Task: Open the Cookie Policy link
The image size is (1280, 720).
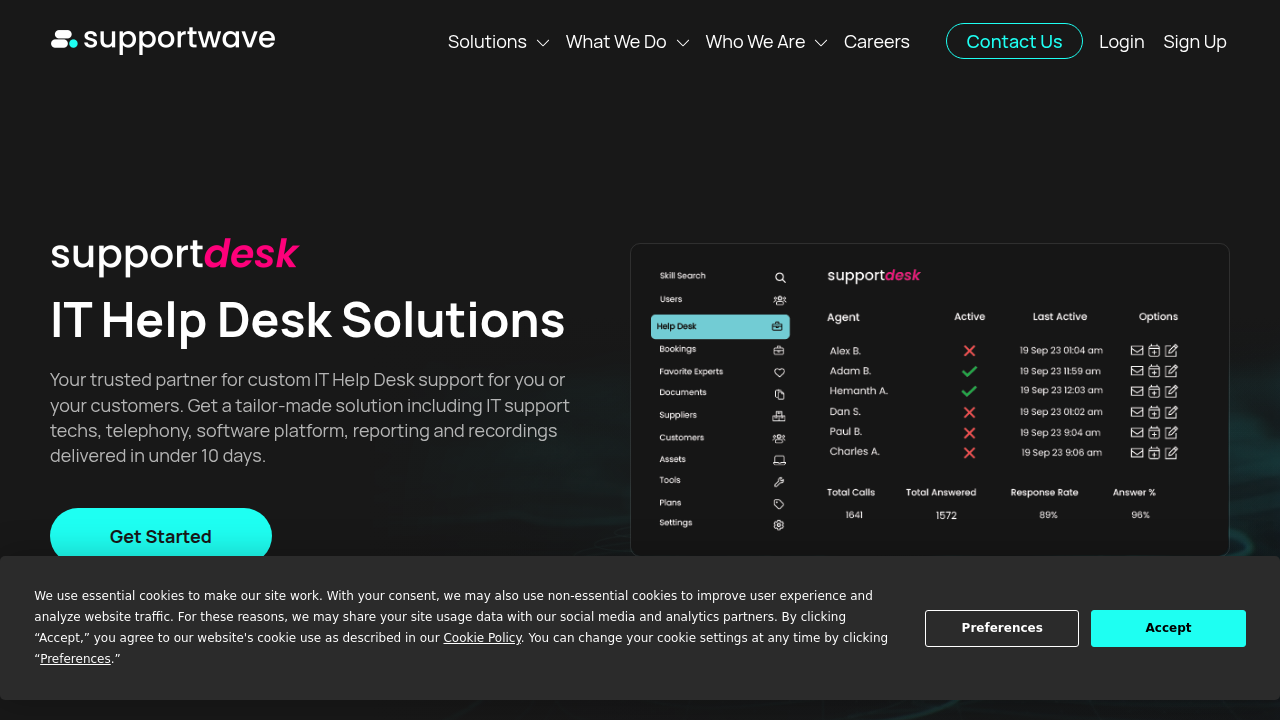Action: (482, 638)
